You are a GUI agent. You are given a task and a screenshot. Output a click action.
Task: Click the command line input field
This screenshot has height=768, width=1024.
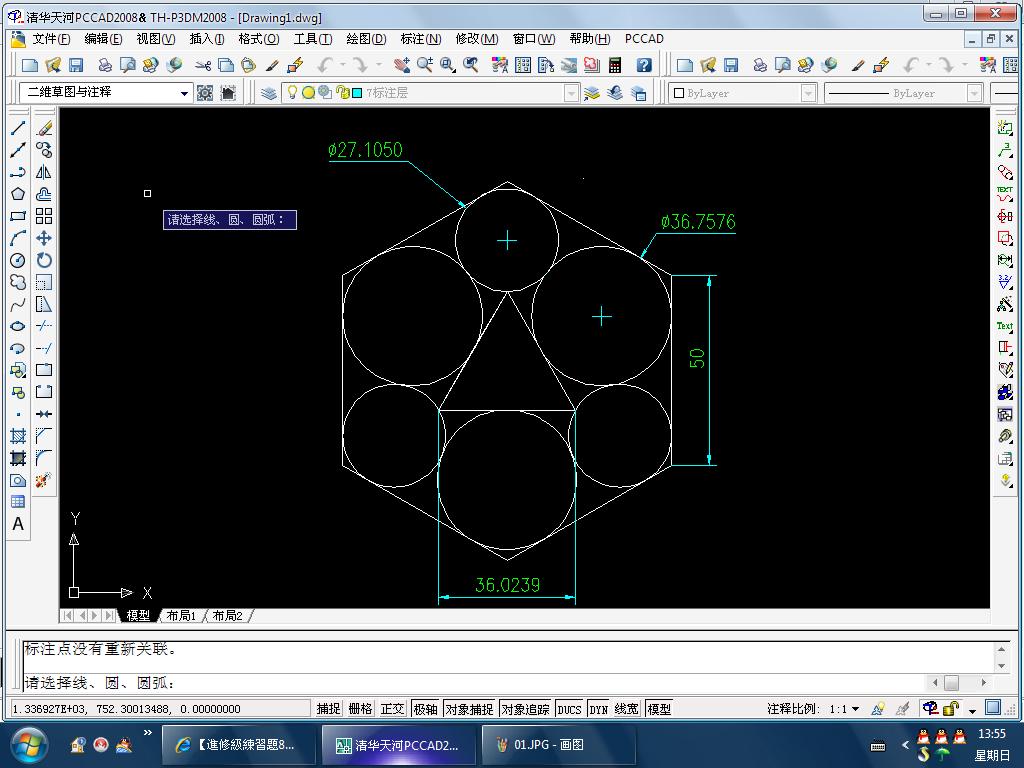[x=474, y=684]
